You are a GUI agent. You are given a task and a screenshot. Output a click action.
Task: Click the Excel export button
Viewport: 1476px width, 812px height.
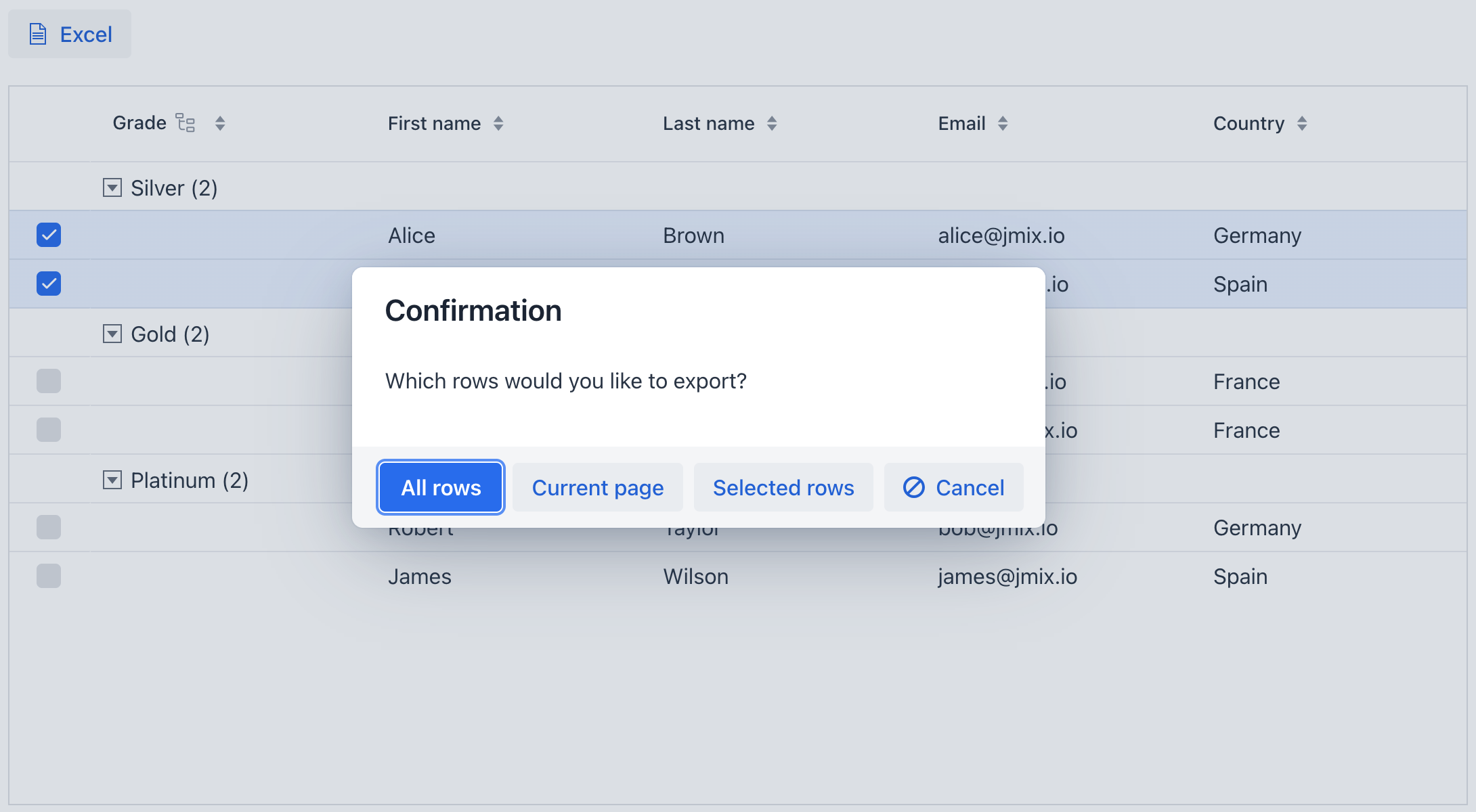(x=70, y=33)
